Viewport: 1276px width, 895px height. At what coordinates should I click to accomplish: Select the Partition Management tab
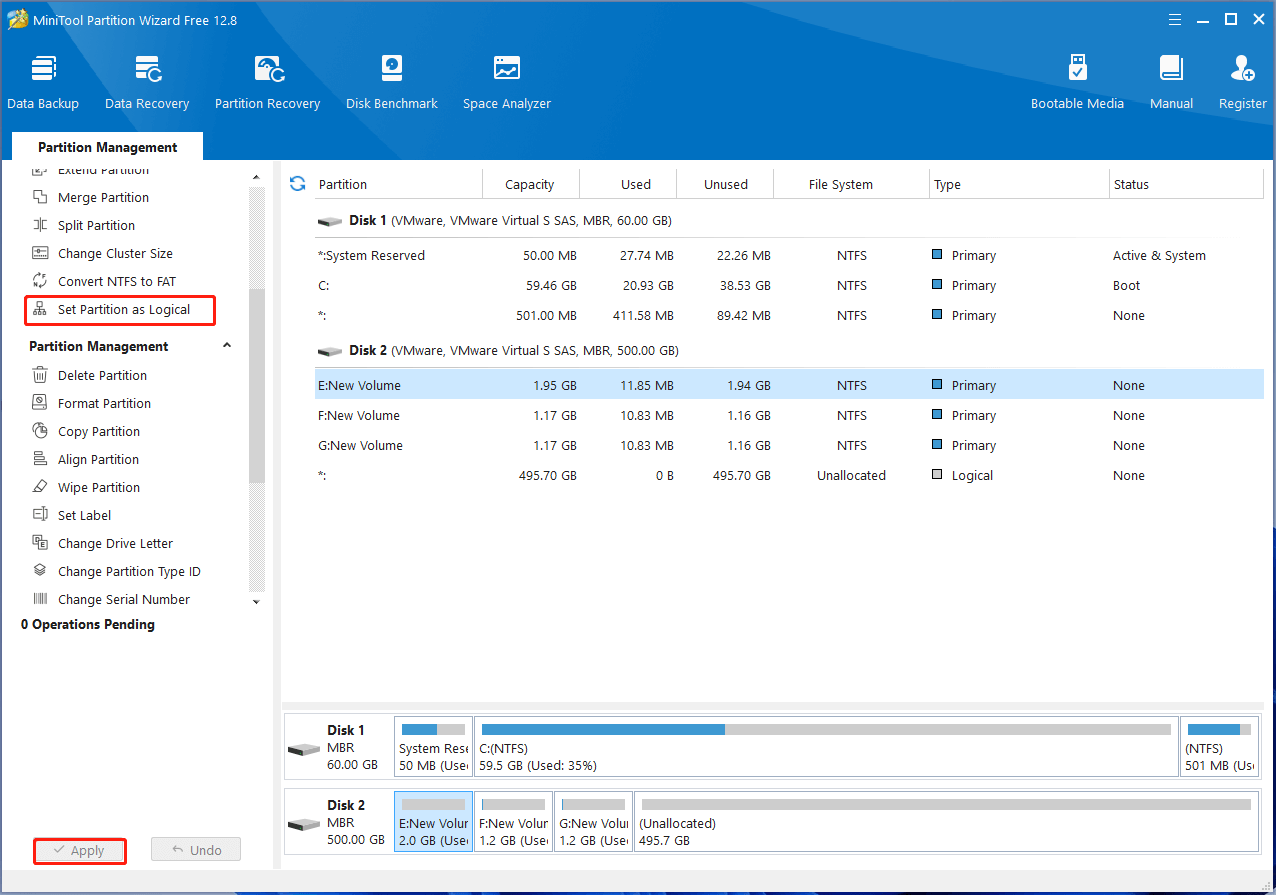click(x=108, y=147)
